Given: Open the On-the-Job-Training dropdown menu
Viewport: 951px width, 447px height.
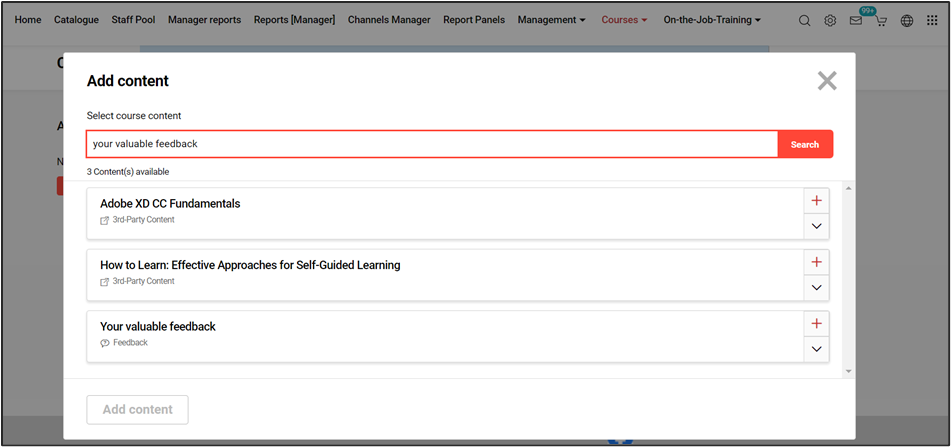Looking at the screenshot, I should pyautogui.click(x=712, y=20).
